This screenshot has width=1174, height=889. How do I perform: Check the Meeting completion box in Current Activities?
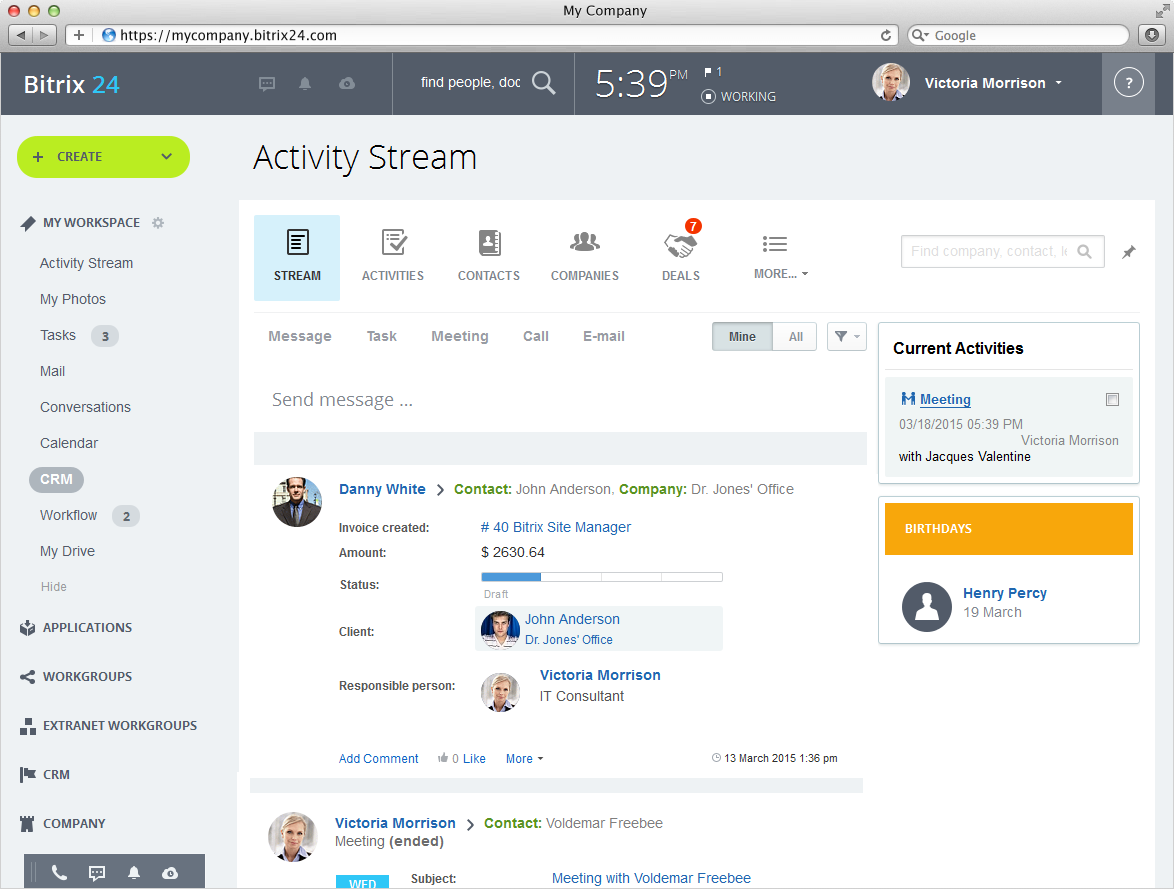(x=1112, y=399)
